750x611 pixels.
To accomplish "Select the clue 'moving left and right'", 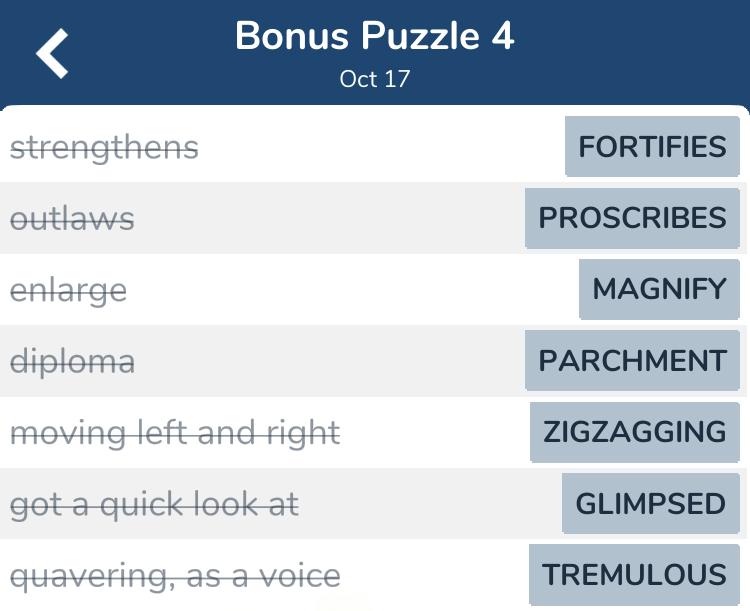I will [x=176, y=433].
